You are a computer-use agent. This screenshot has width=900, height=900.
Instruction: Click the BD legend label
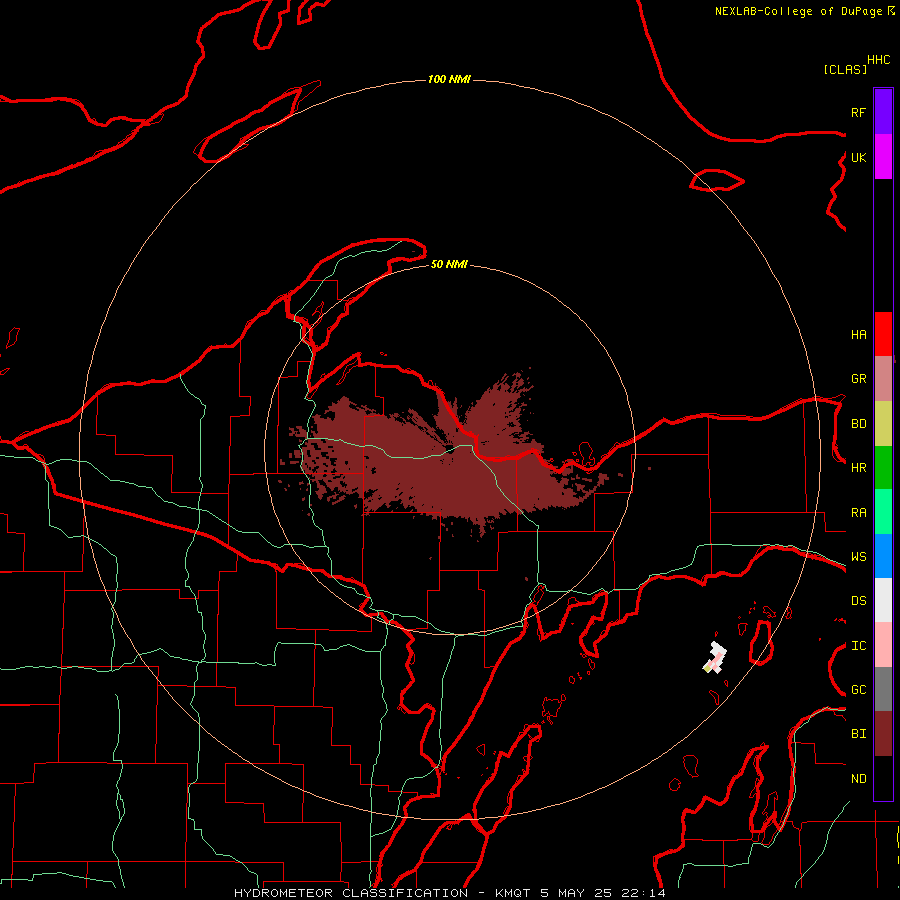click(858, 424)
